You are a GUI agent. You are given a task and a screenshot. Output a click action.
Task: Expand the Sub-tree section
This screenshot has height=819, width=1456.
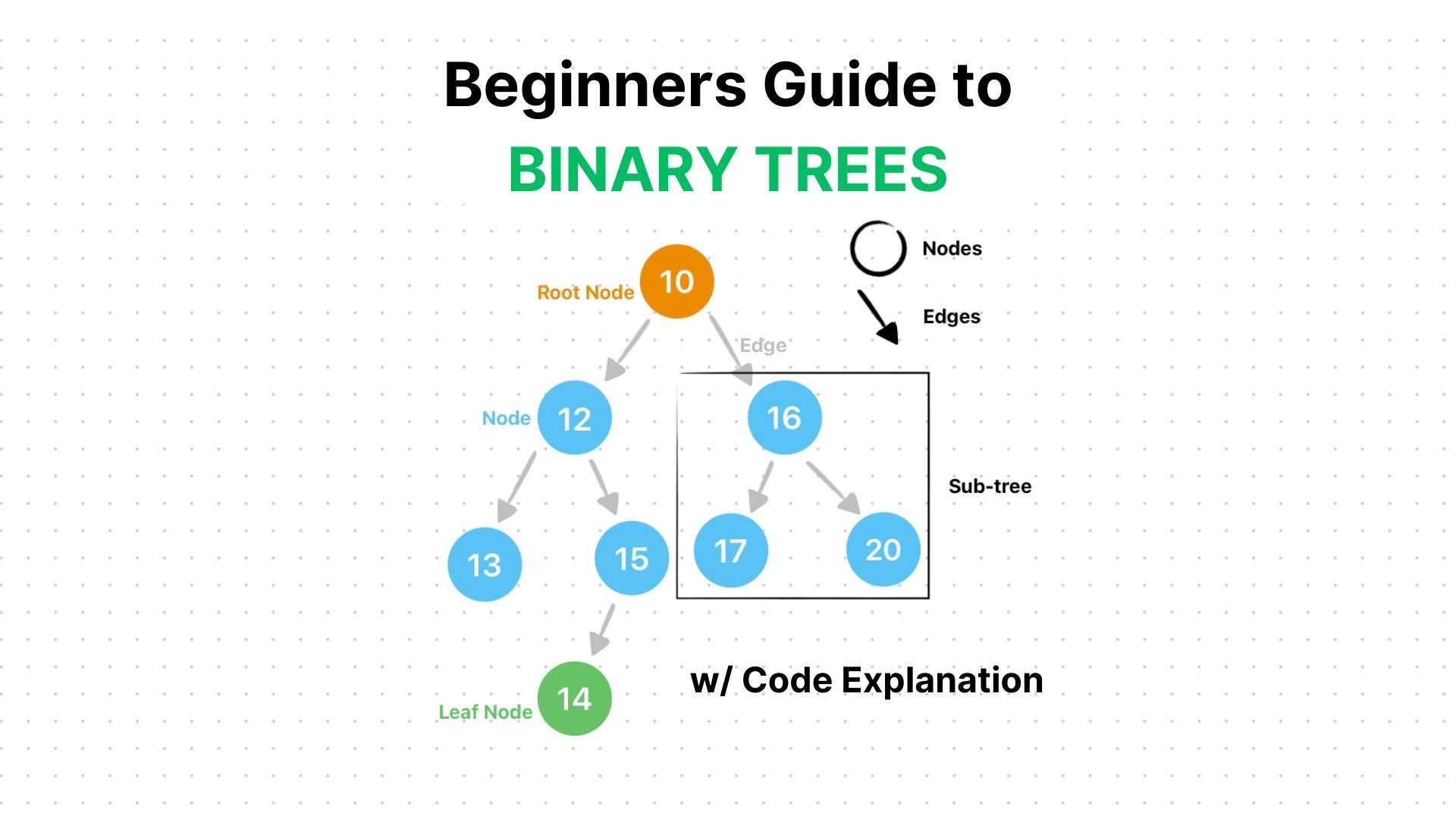[990, 487]
